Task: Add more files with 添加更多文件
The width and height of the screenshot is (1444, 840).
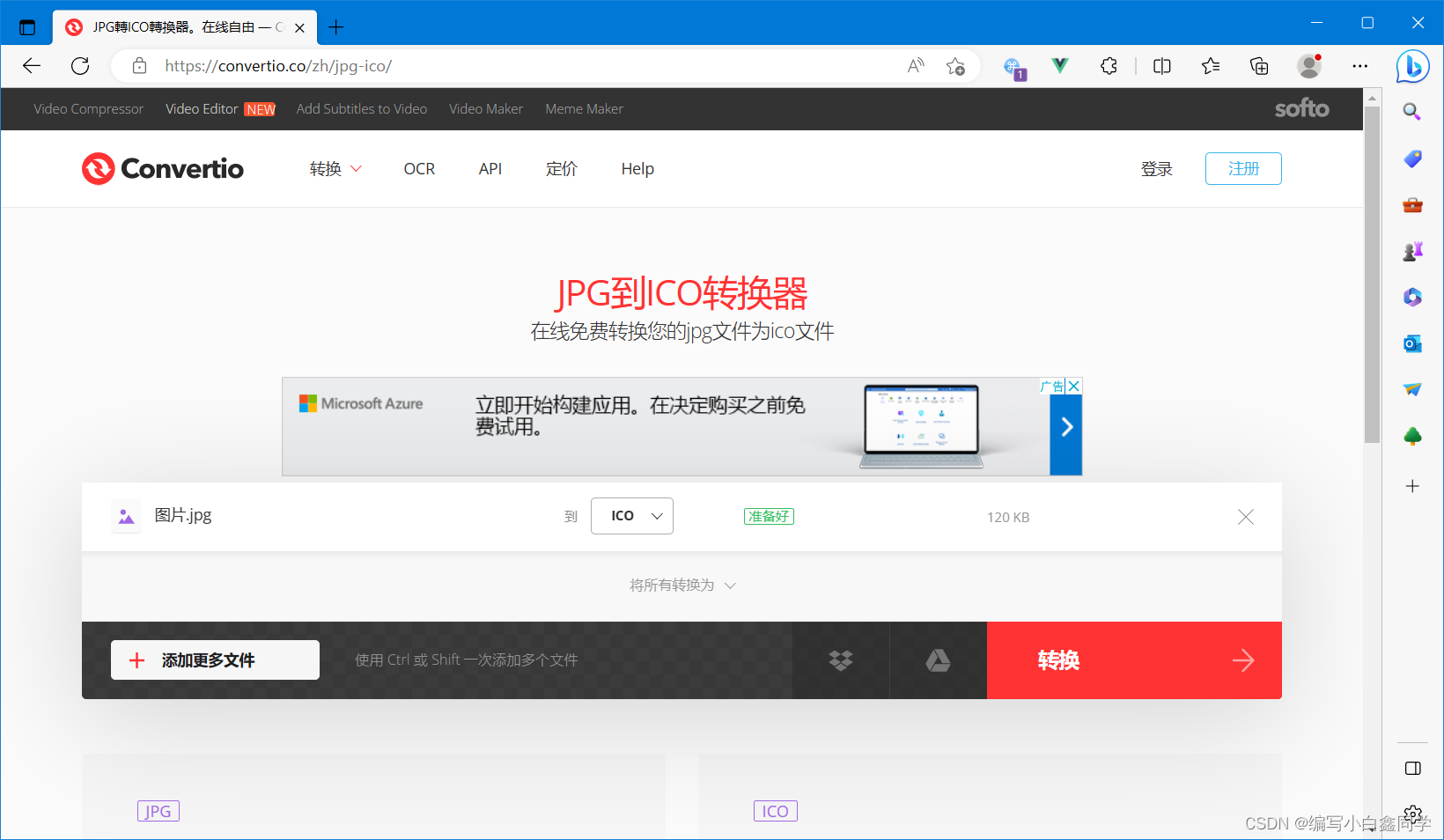Action: [x=214, y=659]
